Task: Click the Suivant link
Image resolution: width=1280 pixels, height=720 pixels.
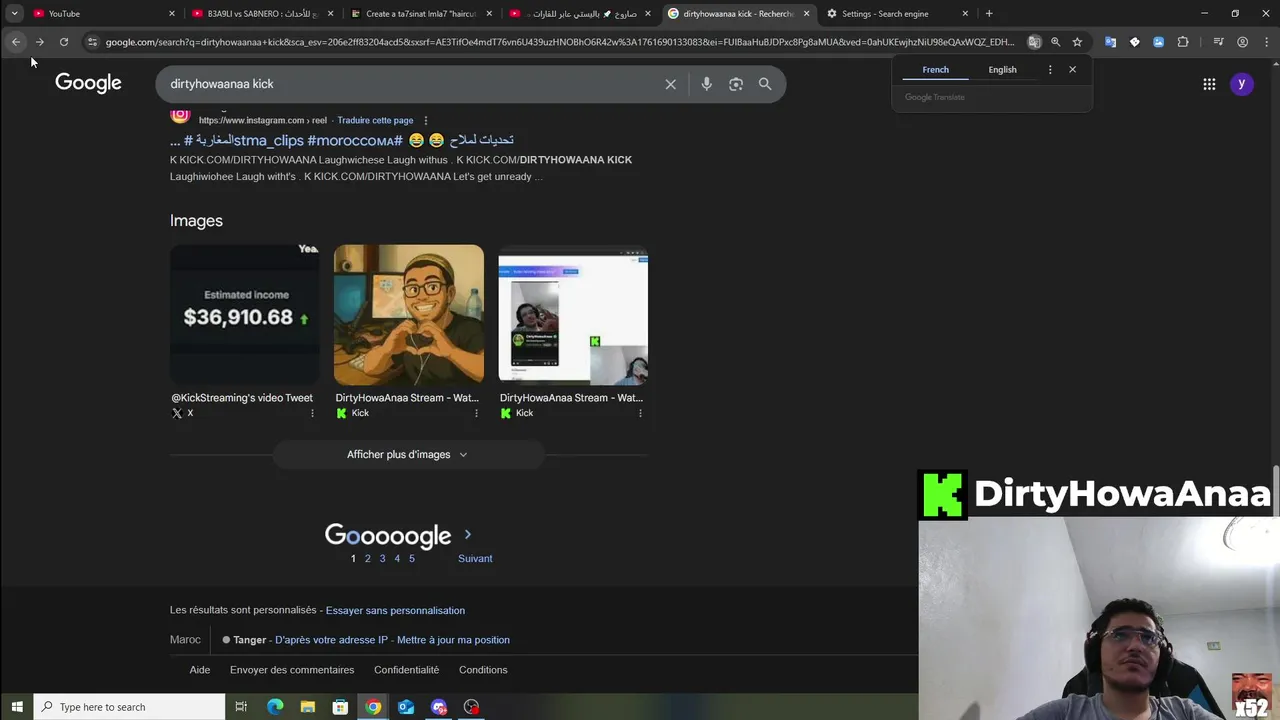Action: point(475,558)
